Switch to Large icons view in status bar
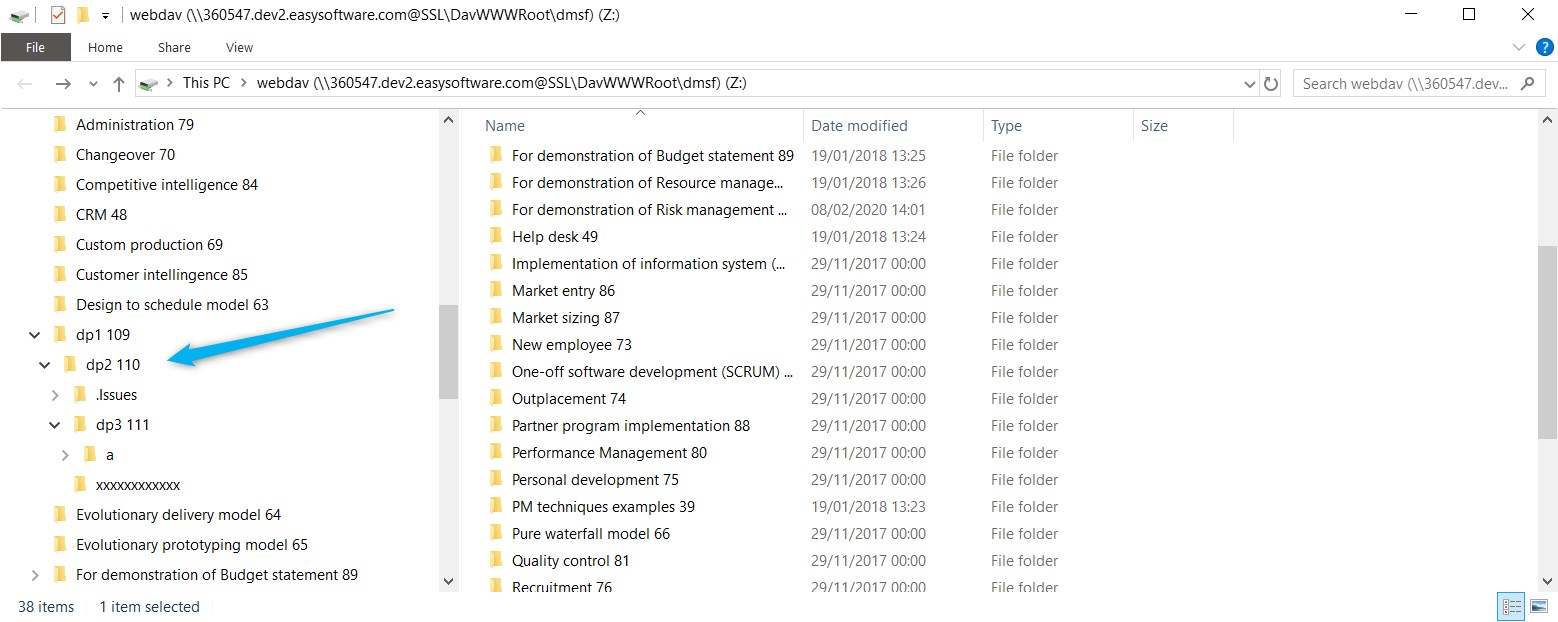1558x622 pixels. click(x=1538, y=607)
